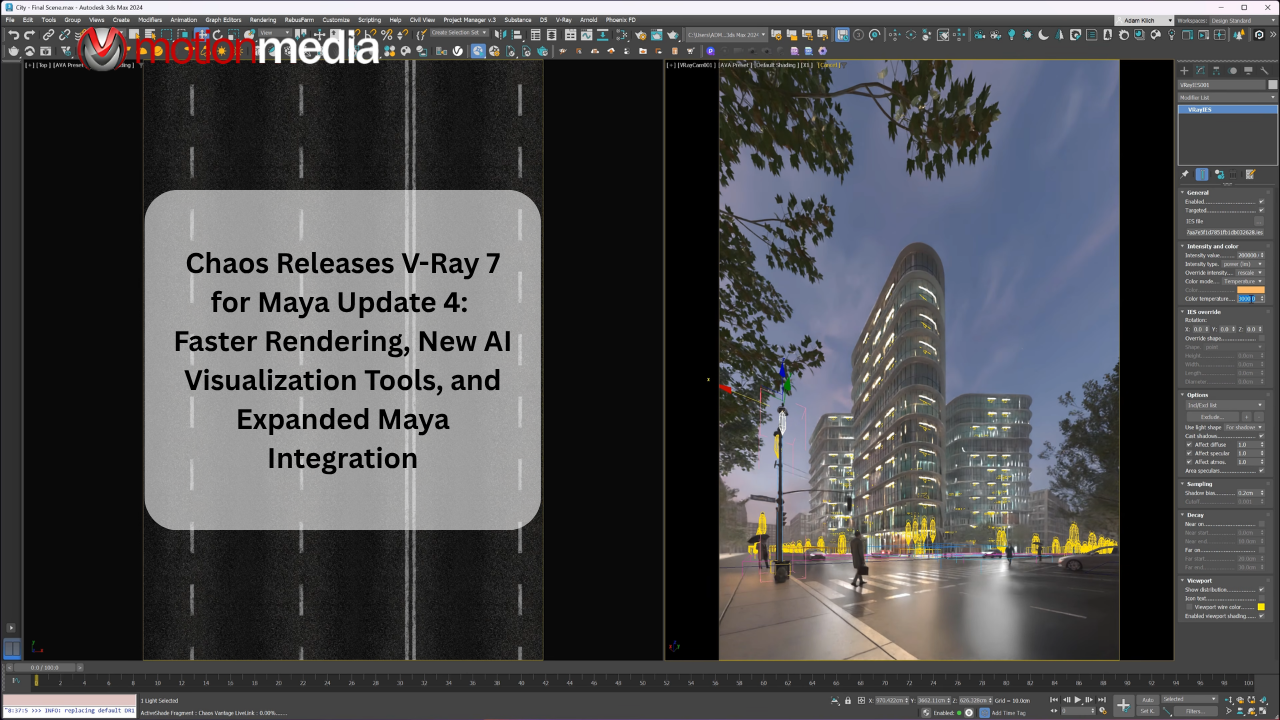Open the Display panel tab icon
Image resolution: width=1280 pixels, height=720 pixels.
(1249, 71)
